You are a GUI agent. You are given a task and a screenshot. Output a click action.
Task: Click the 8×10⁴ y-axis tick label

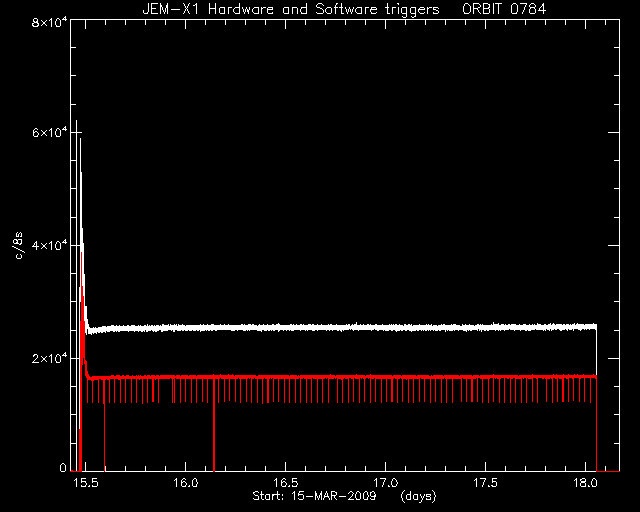pos(49,22)
